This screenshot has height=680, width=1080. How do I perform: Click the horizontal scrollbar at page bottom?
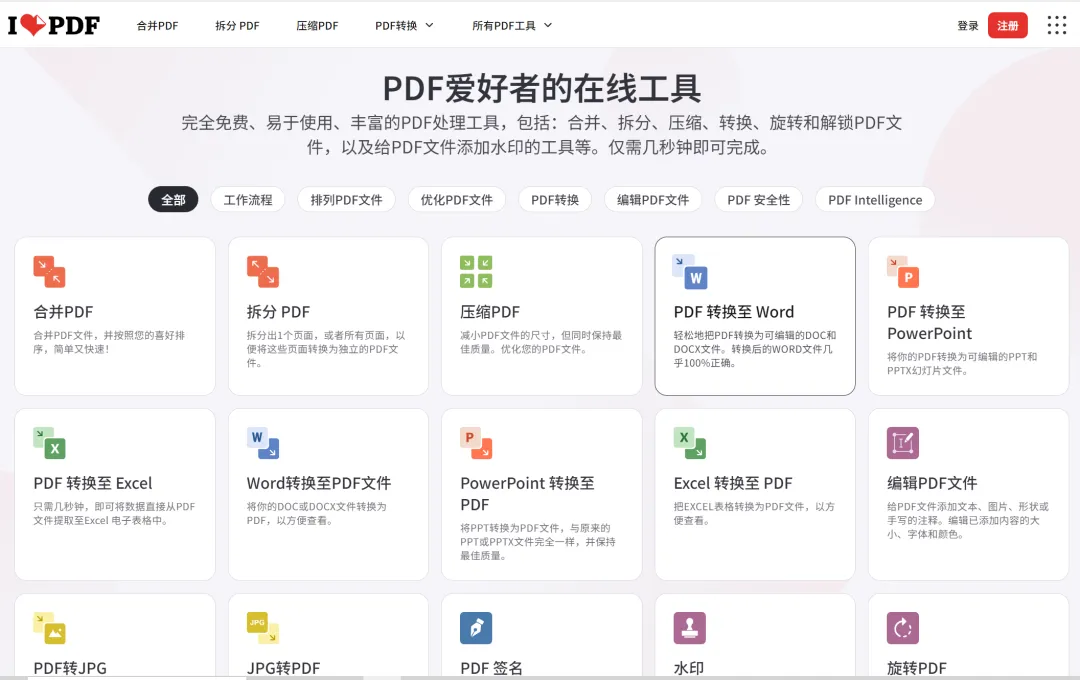(x=540, y=678)
